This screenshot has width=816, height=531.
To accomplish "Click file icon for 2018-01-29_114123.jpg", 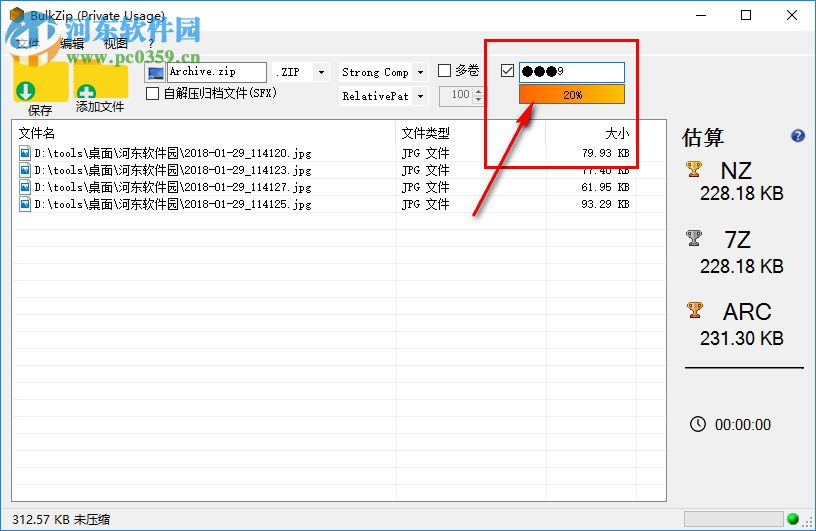I will [x=24, y=170].
